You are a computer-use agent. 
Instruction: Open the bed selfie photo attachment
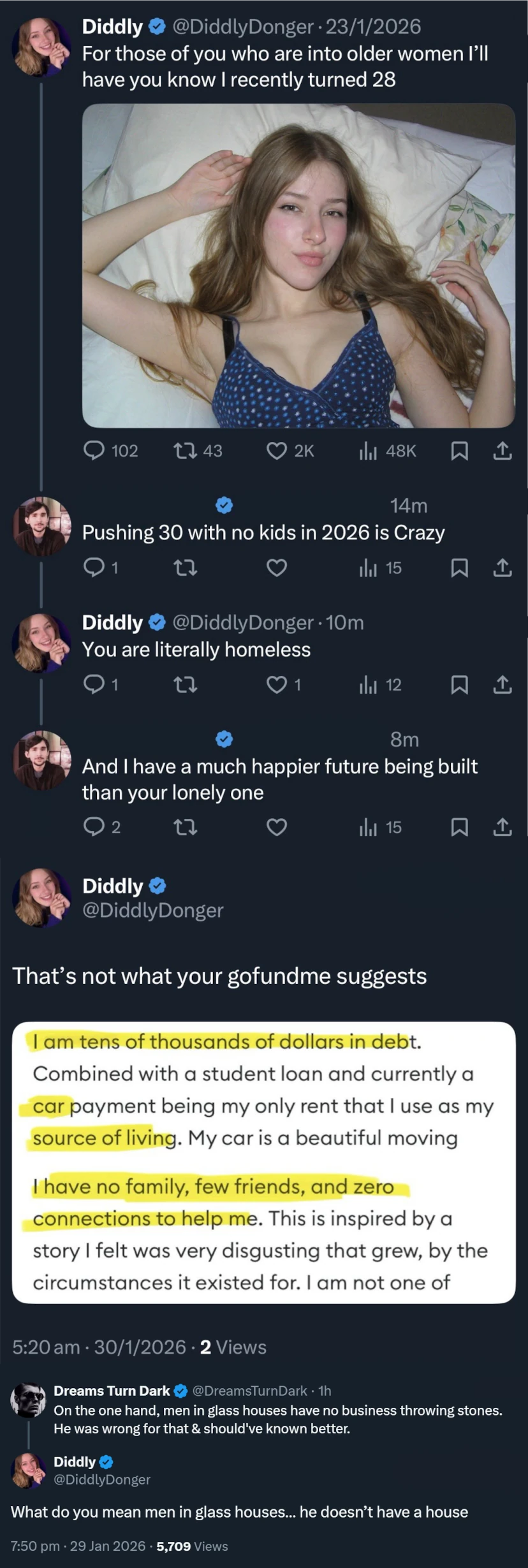point(298,265)
